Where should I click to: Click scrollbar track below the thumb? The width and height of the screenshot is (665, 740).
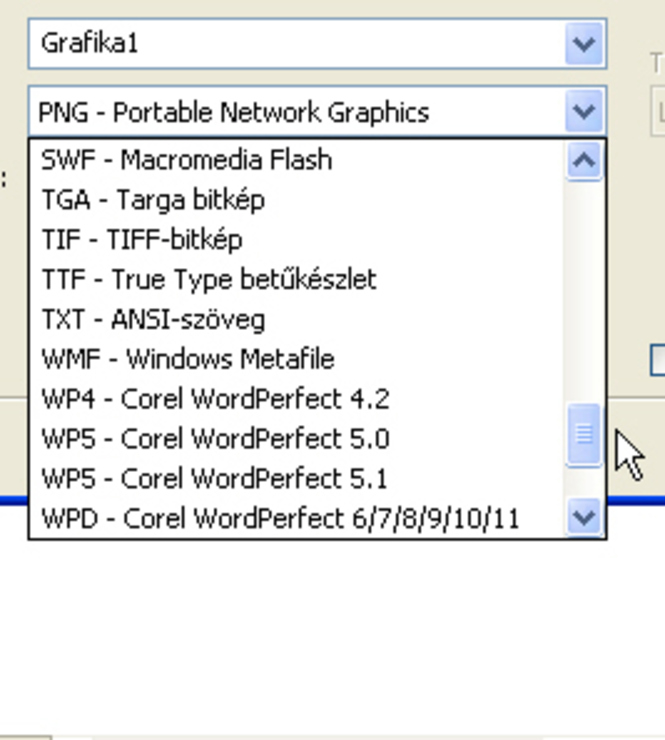click(x=584, y=482)
